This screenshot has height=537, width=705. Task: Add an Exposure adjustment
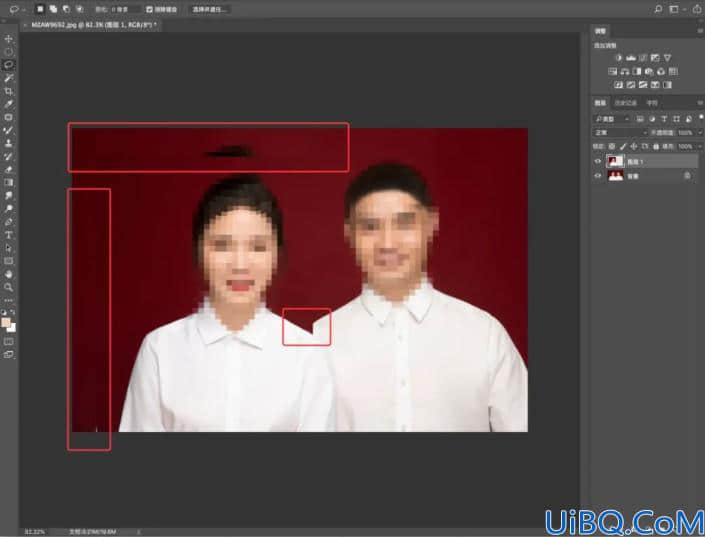pos(655,58)
